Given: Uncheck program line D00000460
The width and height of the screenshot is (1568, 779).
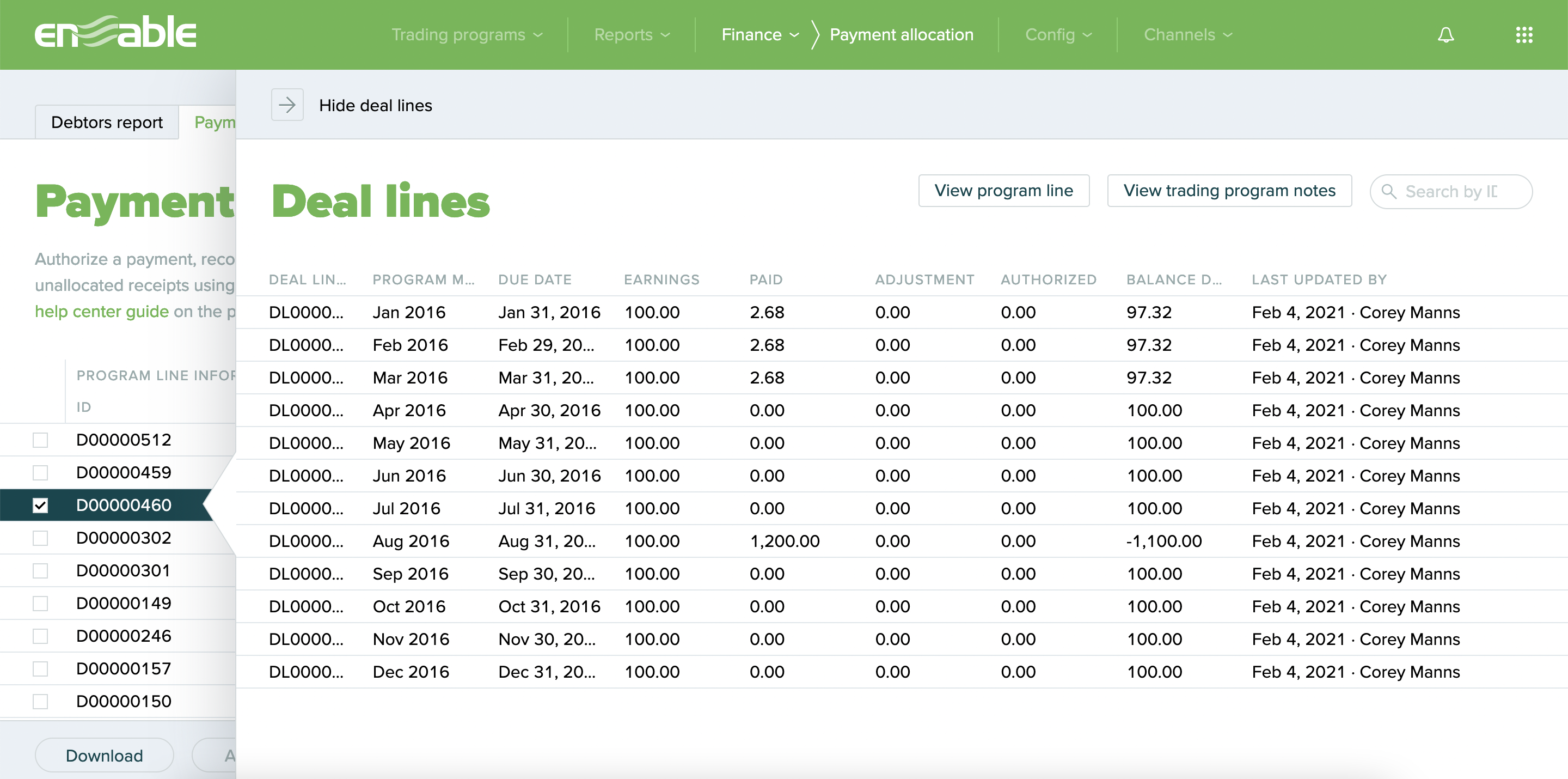Looking at the screenshot, I should [x=40, y=504].
